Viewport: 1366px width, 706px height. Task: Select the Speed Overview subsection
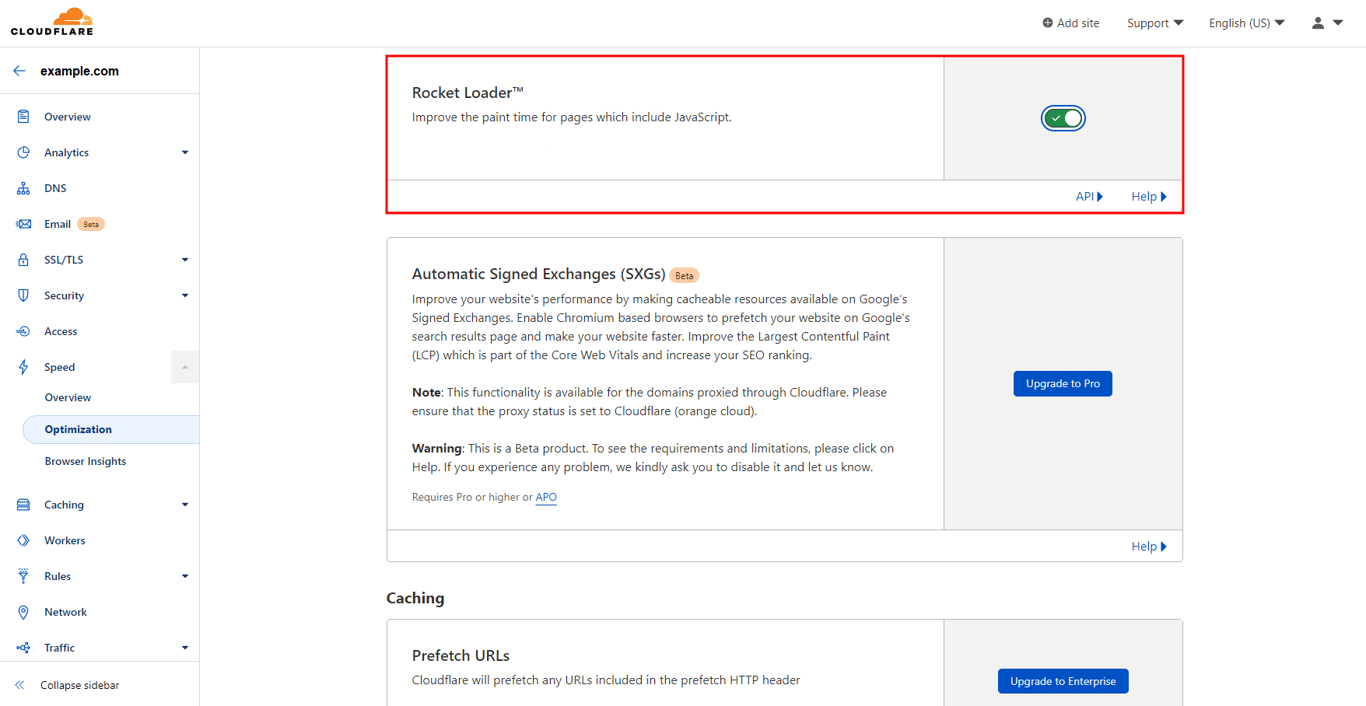[67, 397]
